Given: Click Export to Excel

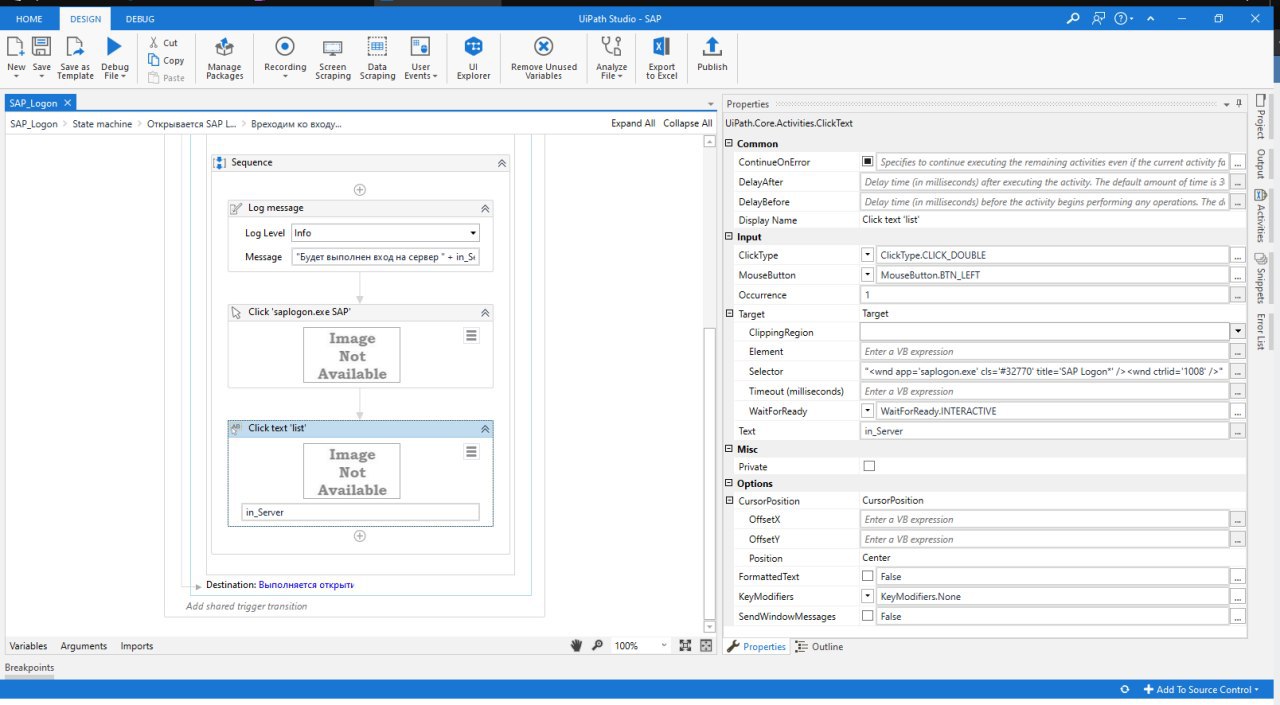Looking at the screenshot, I should 661,58.
